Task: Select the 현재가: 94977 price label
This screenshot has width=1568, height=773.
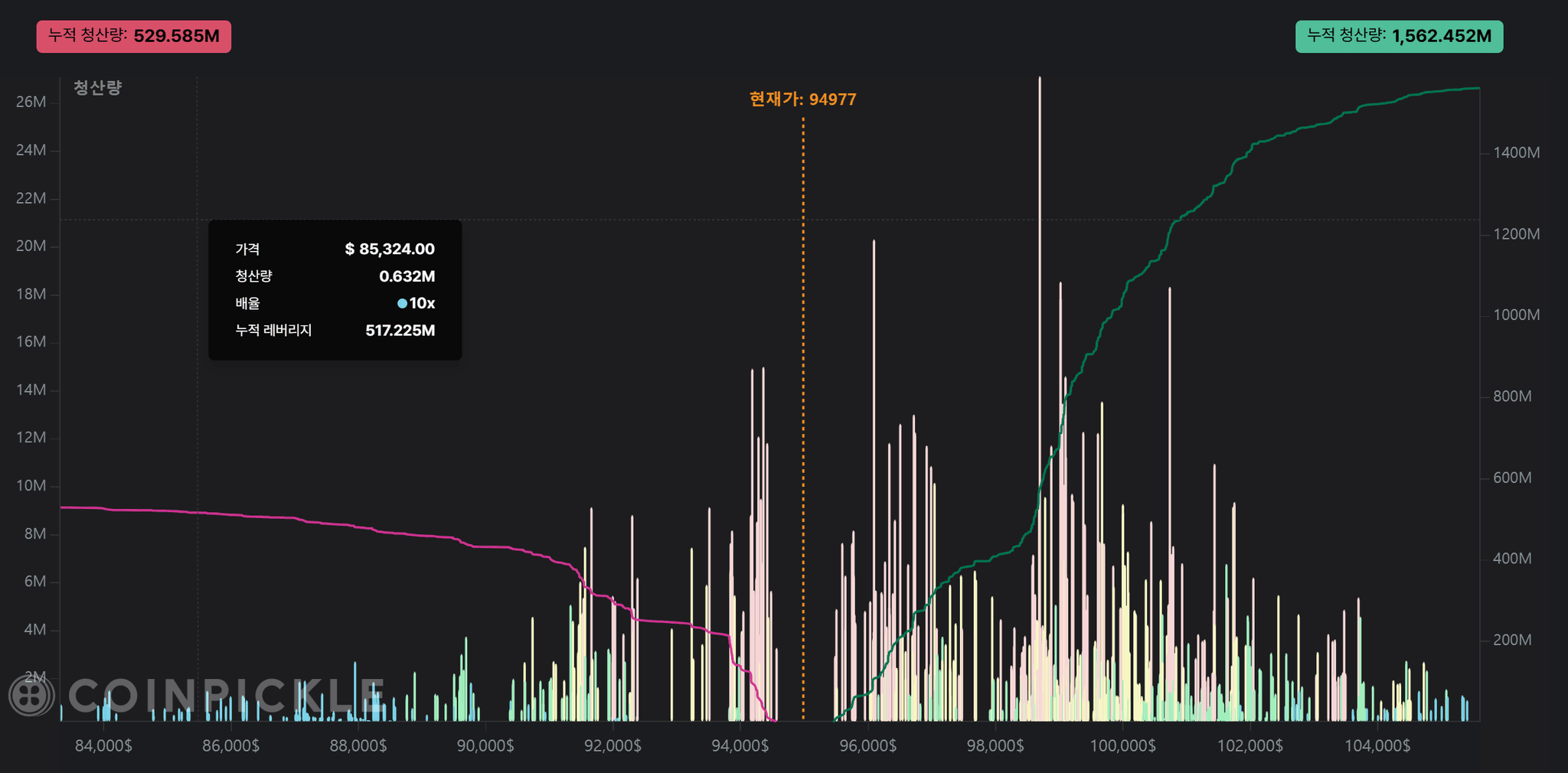Action: coord(802,99)
